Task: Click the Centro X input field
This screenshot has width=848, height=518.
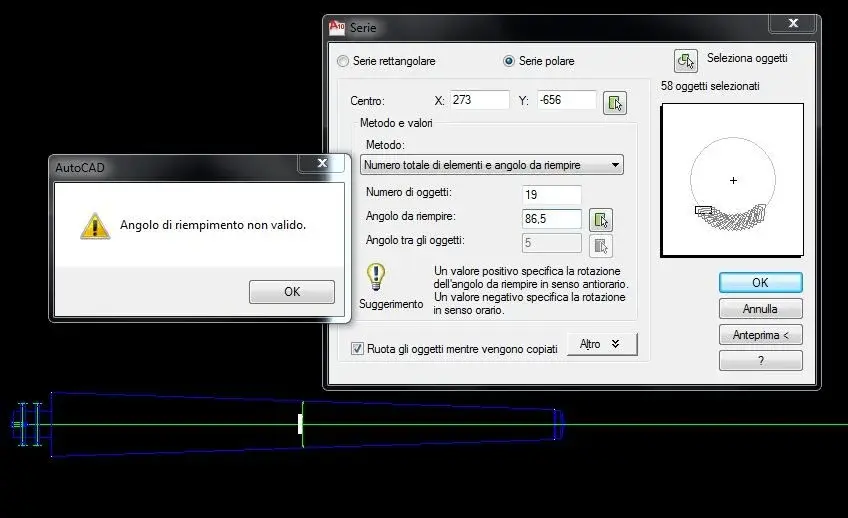Action: click(x=480, y=100)
